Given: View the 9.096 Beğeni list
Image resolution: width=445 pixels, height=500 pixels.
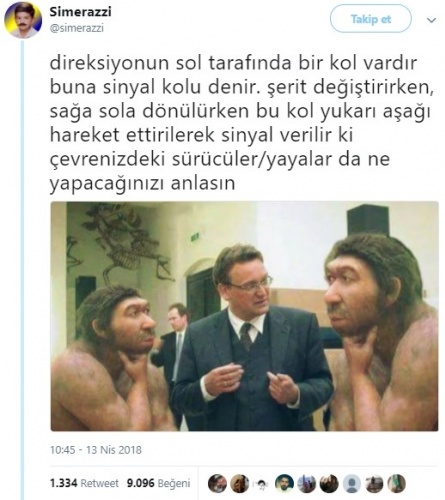Looking at the screenshot, I should [158, 483].
